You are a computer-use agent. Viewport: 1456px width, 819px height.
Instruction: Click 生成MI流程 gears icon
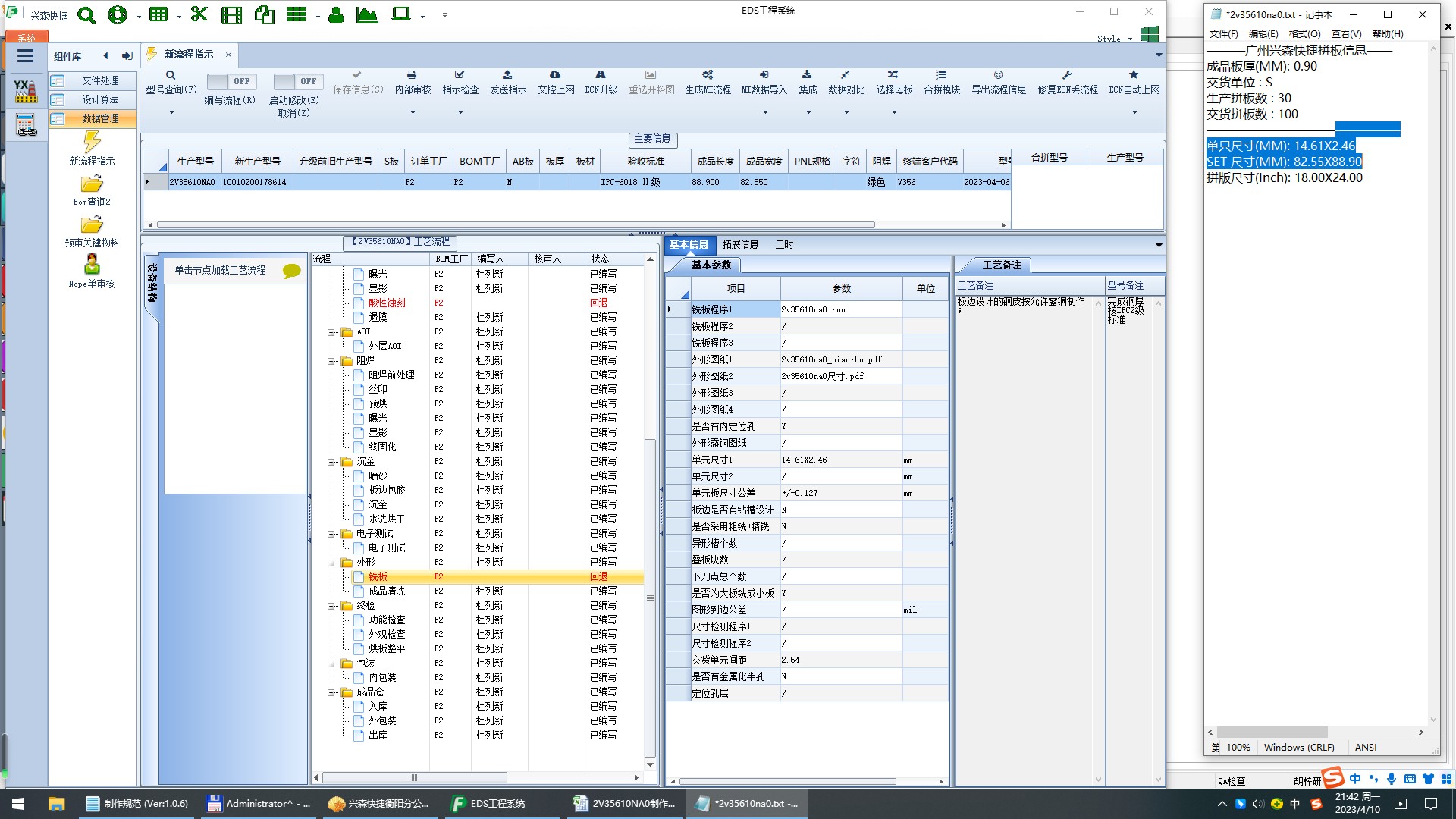[x=708, y=75]
